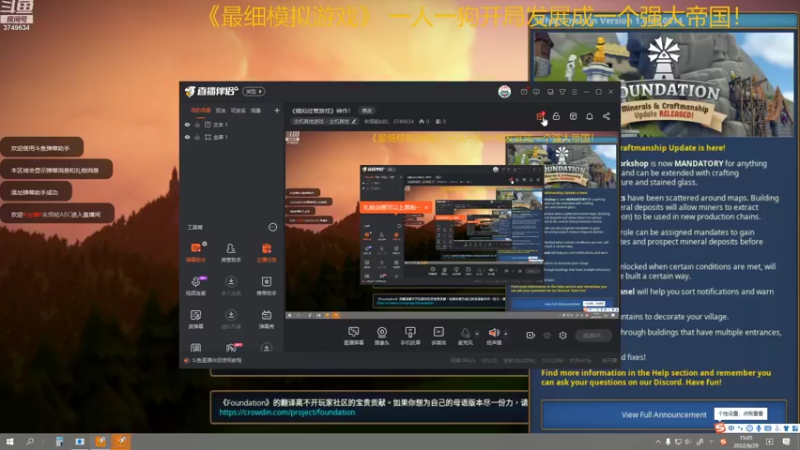Mute the 扬声器 speaker icon

pyautogui.click(x=493, y=335)
